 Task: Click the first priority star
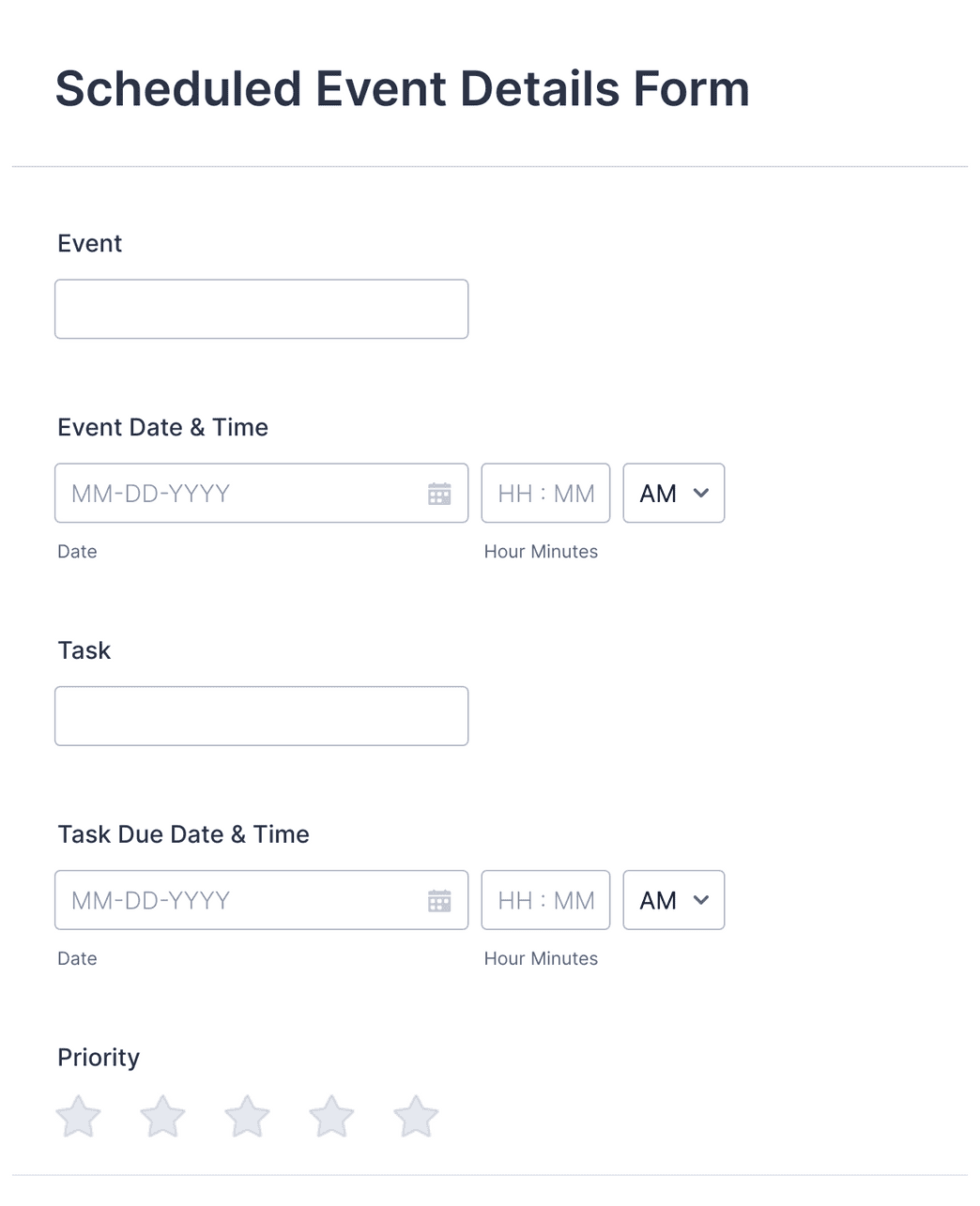pos(78,1116)
